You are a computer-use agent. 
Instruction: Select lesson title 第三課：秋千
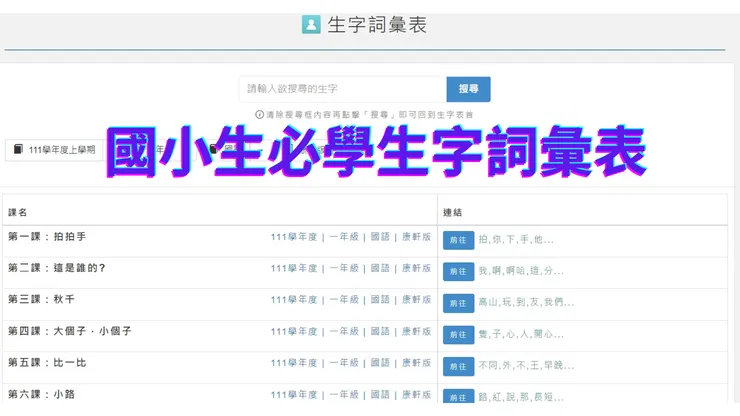[42, 299]
